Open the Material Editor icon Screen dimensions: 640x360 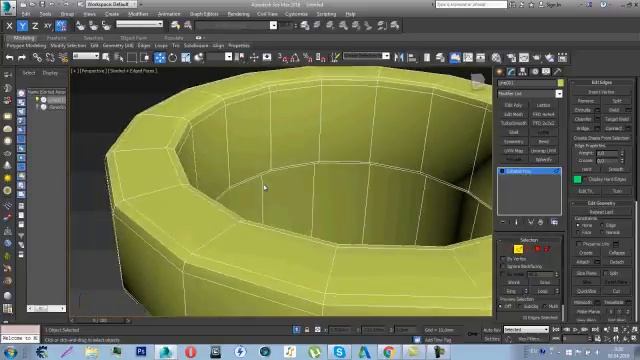[496, 58]
